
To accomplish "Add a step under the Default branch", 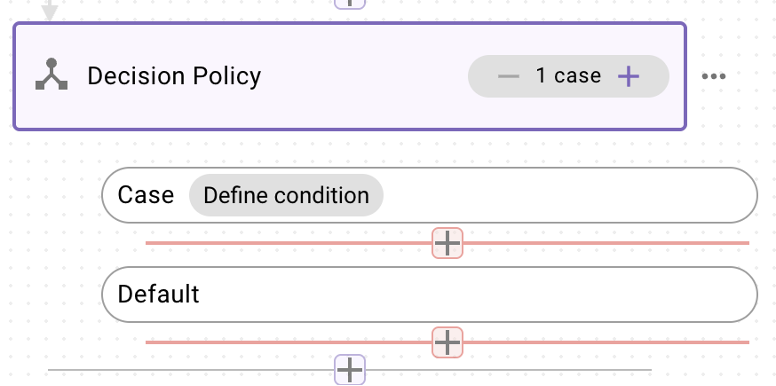I will [x=447, y=342].
